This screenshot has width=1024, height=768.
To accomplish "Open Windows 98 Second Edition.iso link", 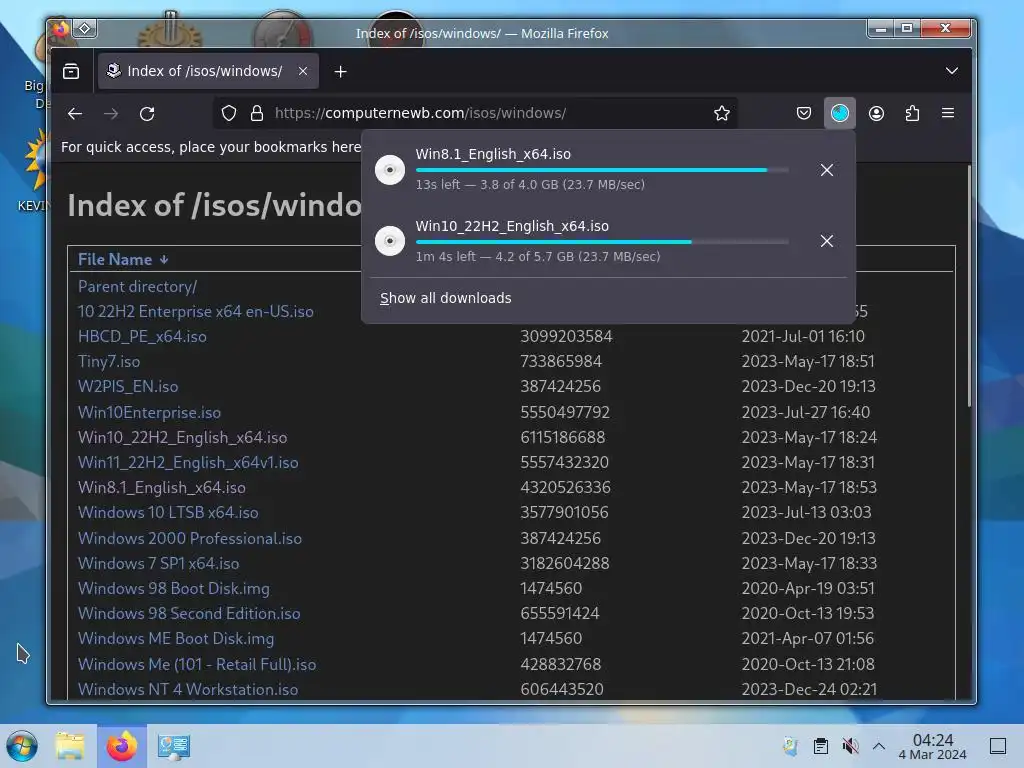I will pyautogui.click(x=189, y=613).
